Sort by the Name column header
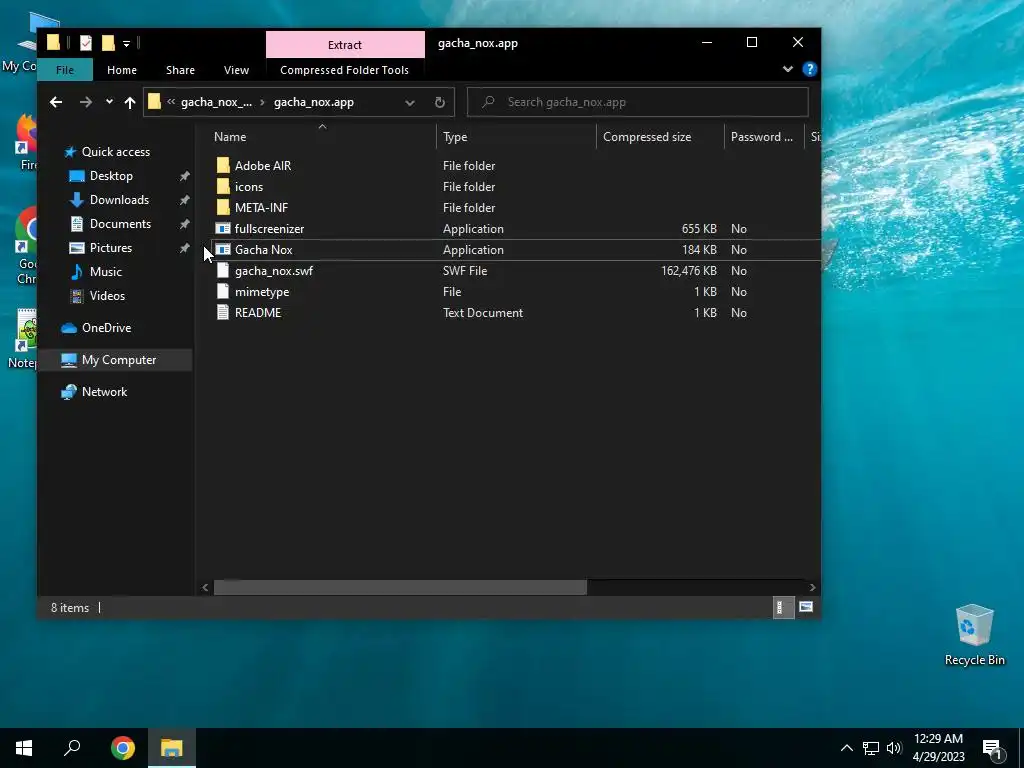The image size is (1024, 768). [x=324, y=136]
